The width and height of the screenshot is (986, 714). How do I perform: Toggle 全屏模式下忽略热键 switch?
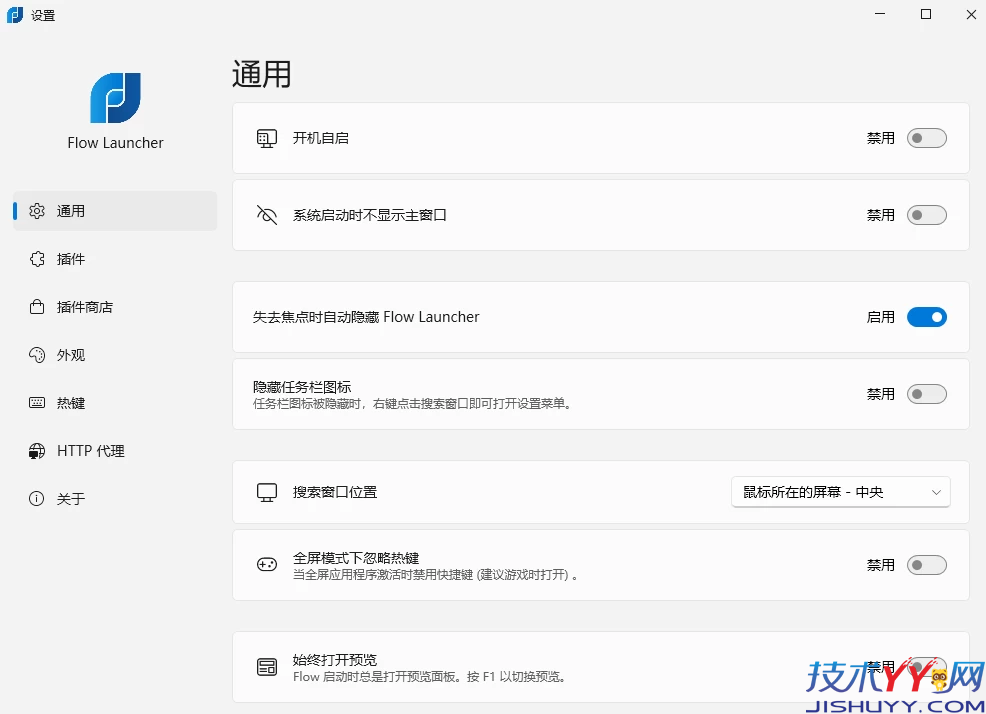point(926,564)
